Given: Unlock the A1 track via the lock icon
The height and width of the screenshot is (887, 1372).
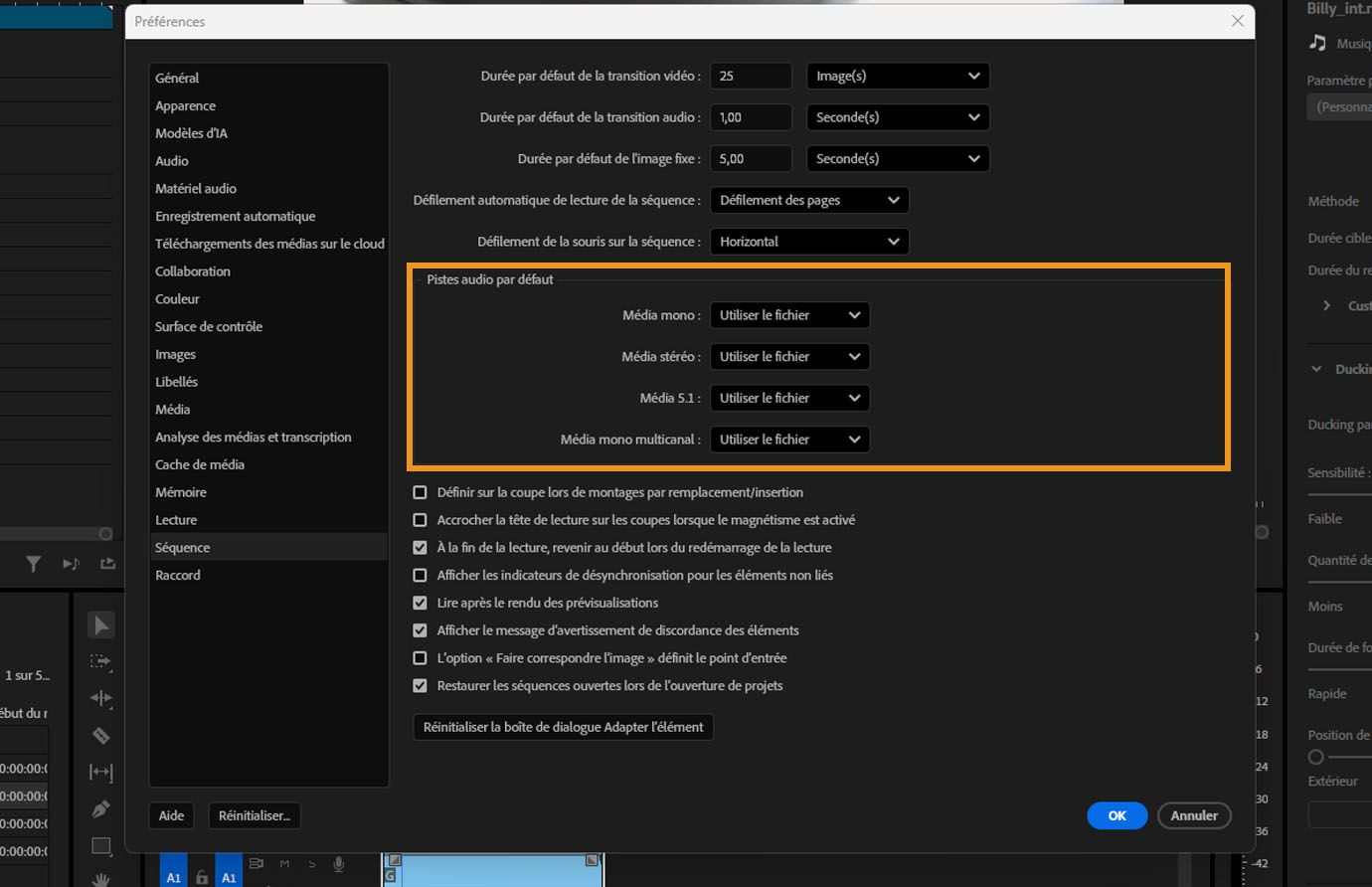Looking at the screenshot, I should pos(201,877).
